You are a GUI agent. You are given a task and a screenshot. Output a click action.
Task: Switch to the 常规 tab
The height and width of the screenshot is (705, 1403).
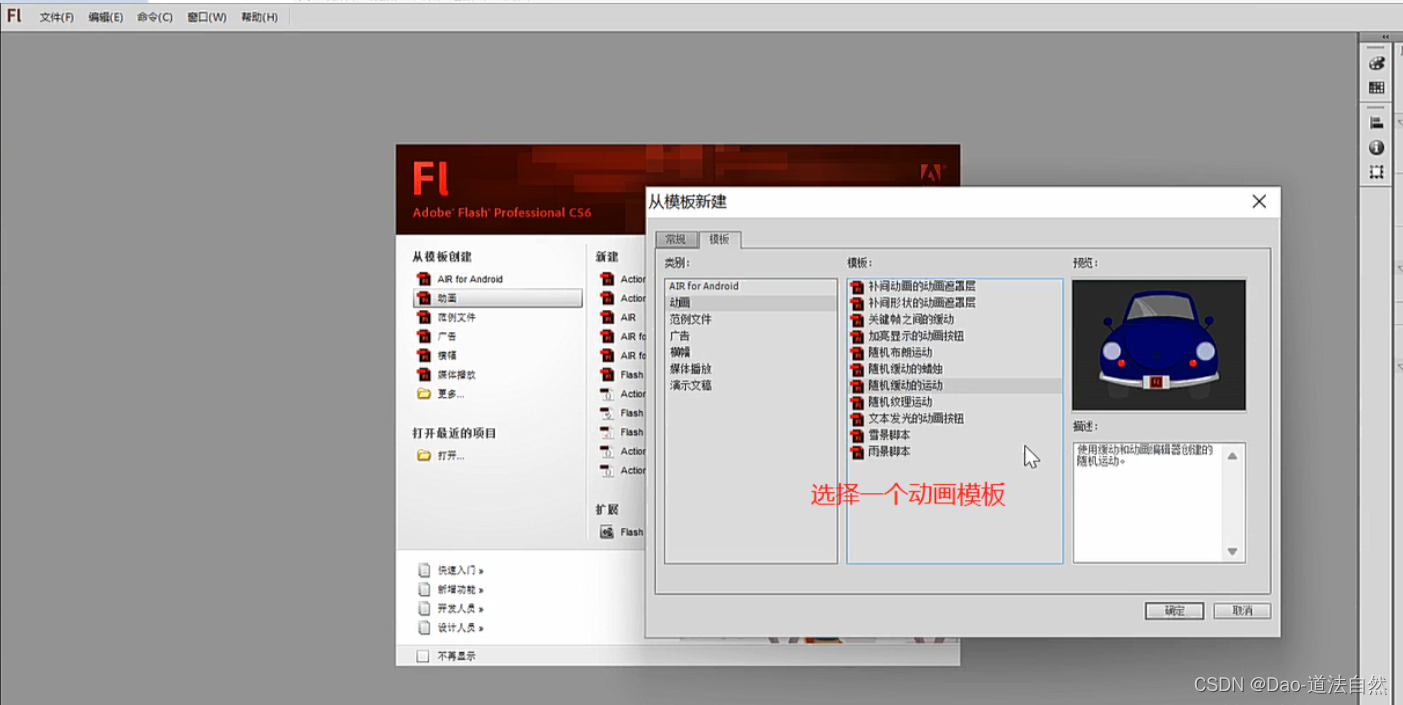click(x=676, y=239)
